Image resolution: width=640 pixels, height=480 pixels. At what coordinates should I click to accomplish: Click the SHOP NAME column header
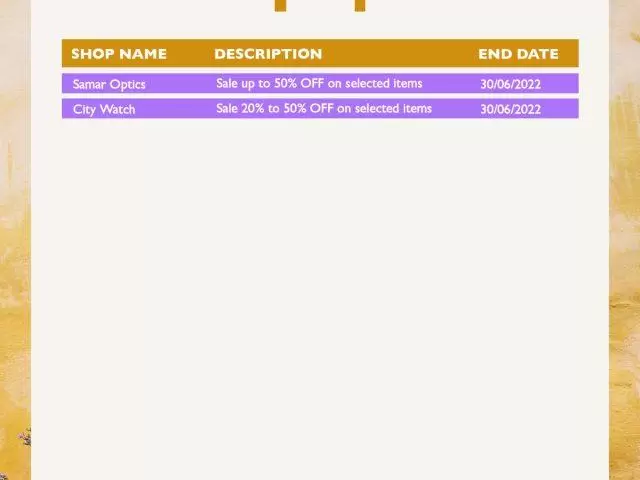[x=119, y=54]
